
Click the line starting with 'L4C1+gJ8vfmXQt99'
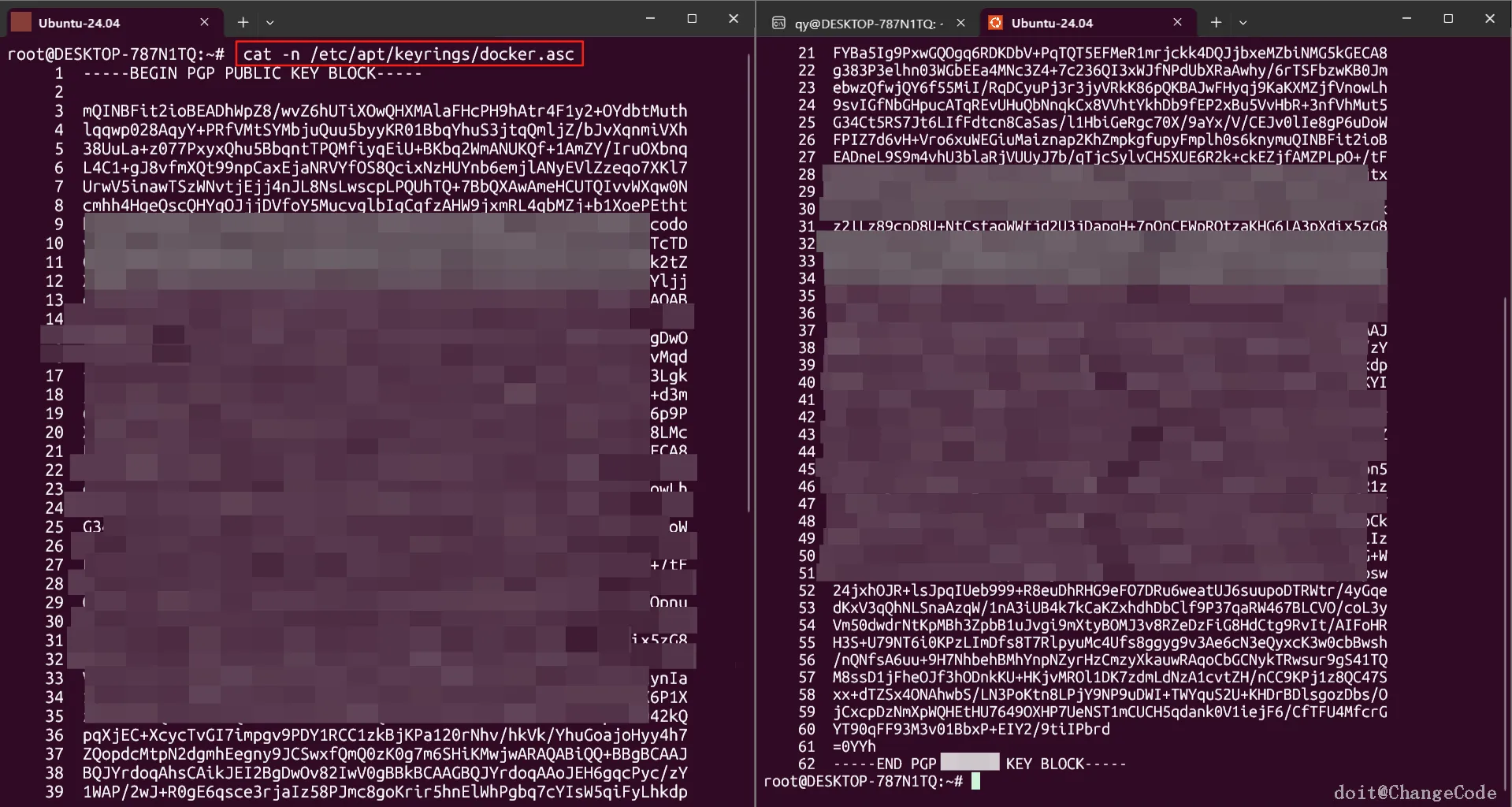pyautogui.click(x=385, y=168)
